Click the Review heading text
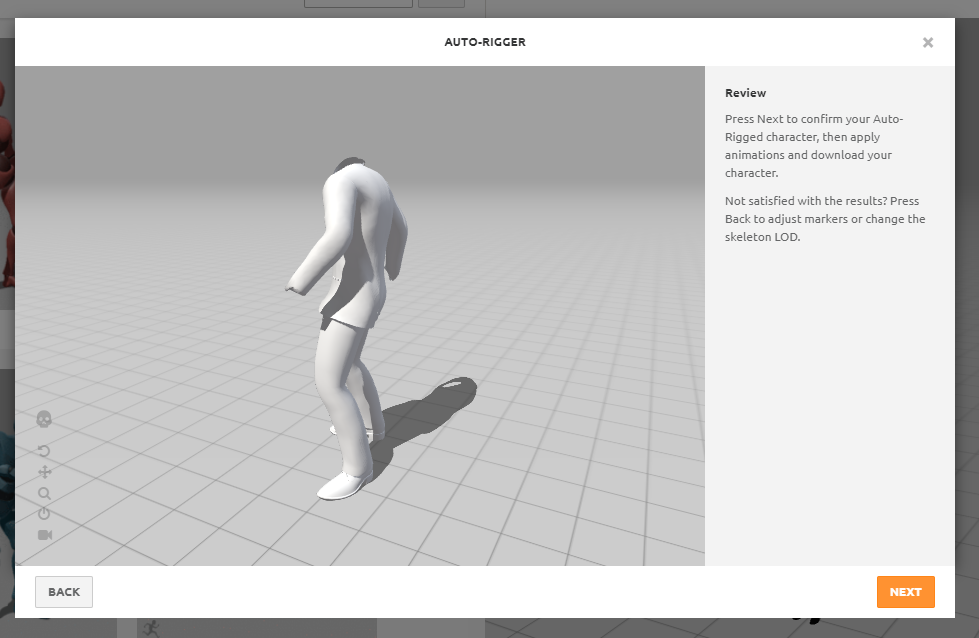Image resolution: width=979 pixels, height=638 pixels. [745, 93]
